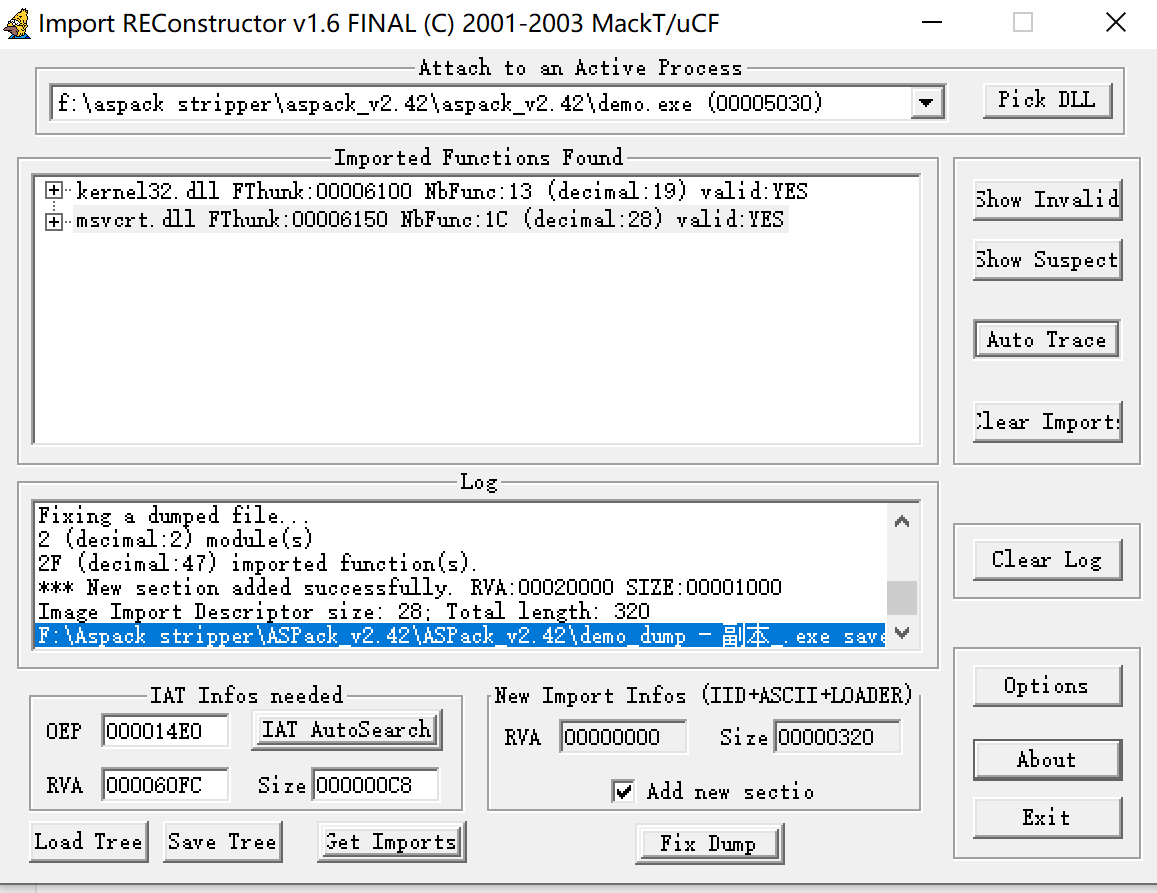Click the Clear Log button
Viewport: 1157px width, 893px height.
pos(1046,559)
